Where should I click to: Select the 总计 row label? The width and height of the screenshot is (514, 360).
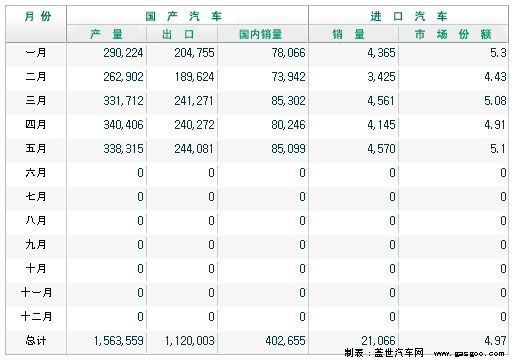36,341
